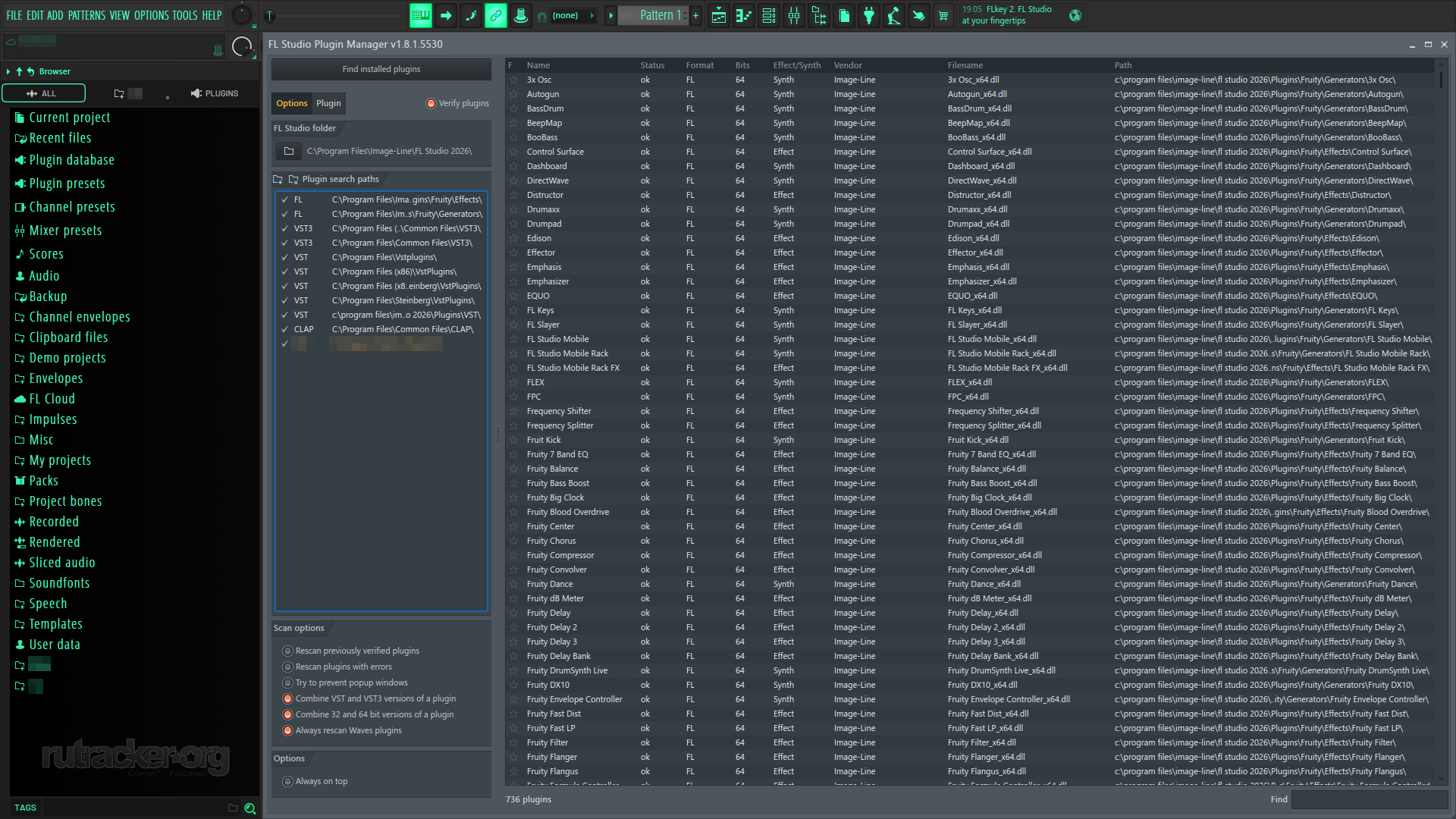Click the browser up arrow icon

coord(19,71)
